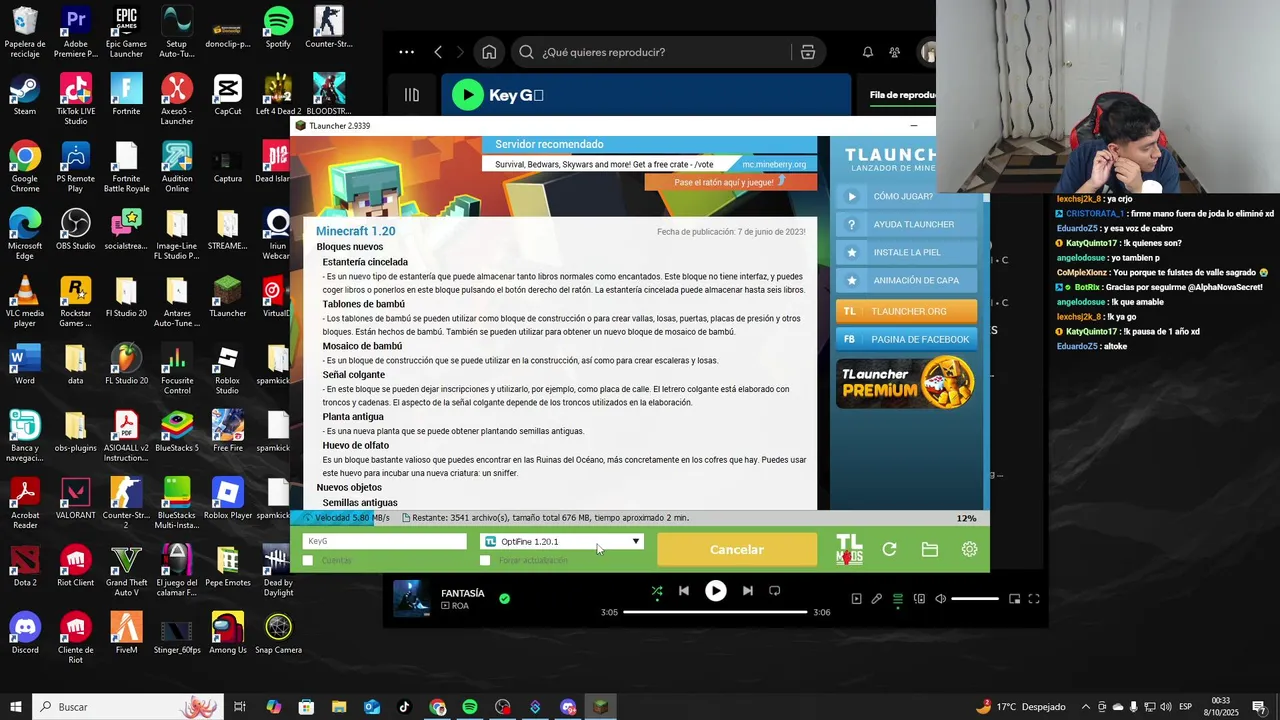This screenshot has height=720, width=1280.
Task: Open TLAUNCHER.ORG link button
Action: 906,311
